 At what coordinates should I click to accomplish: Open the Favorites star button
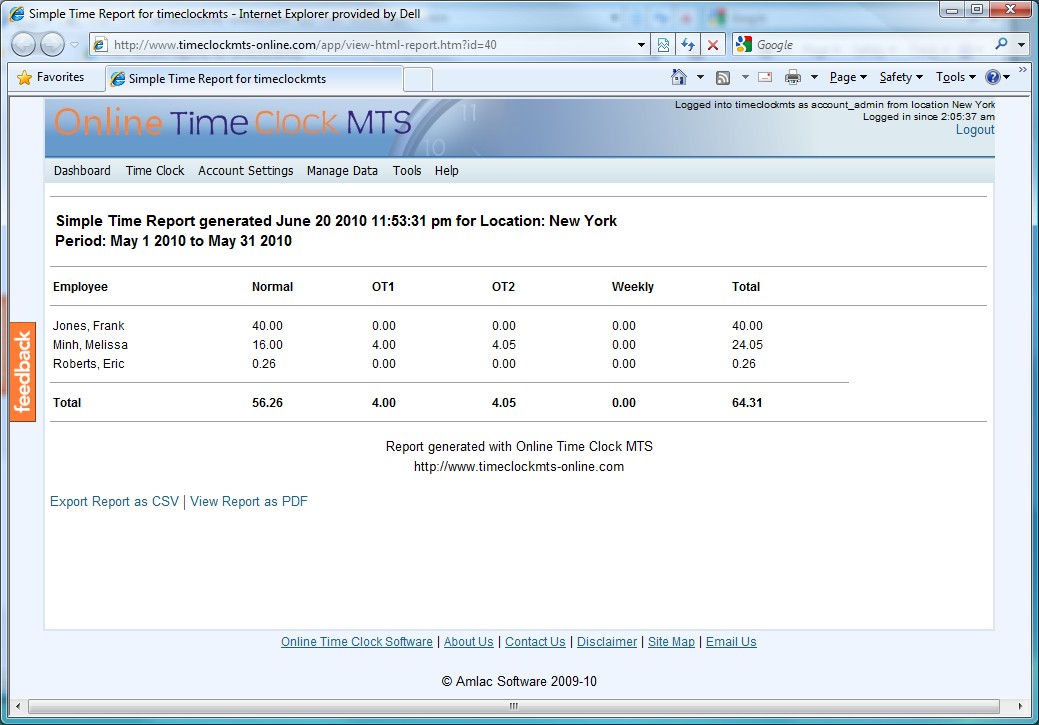pyautogui.click(x=51, y=78)
